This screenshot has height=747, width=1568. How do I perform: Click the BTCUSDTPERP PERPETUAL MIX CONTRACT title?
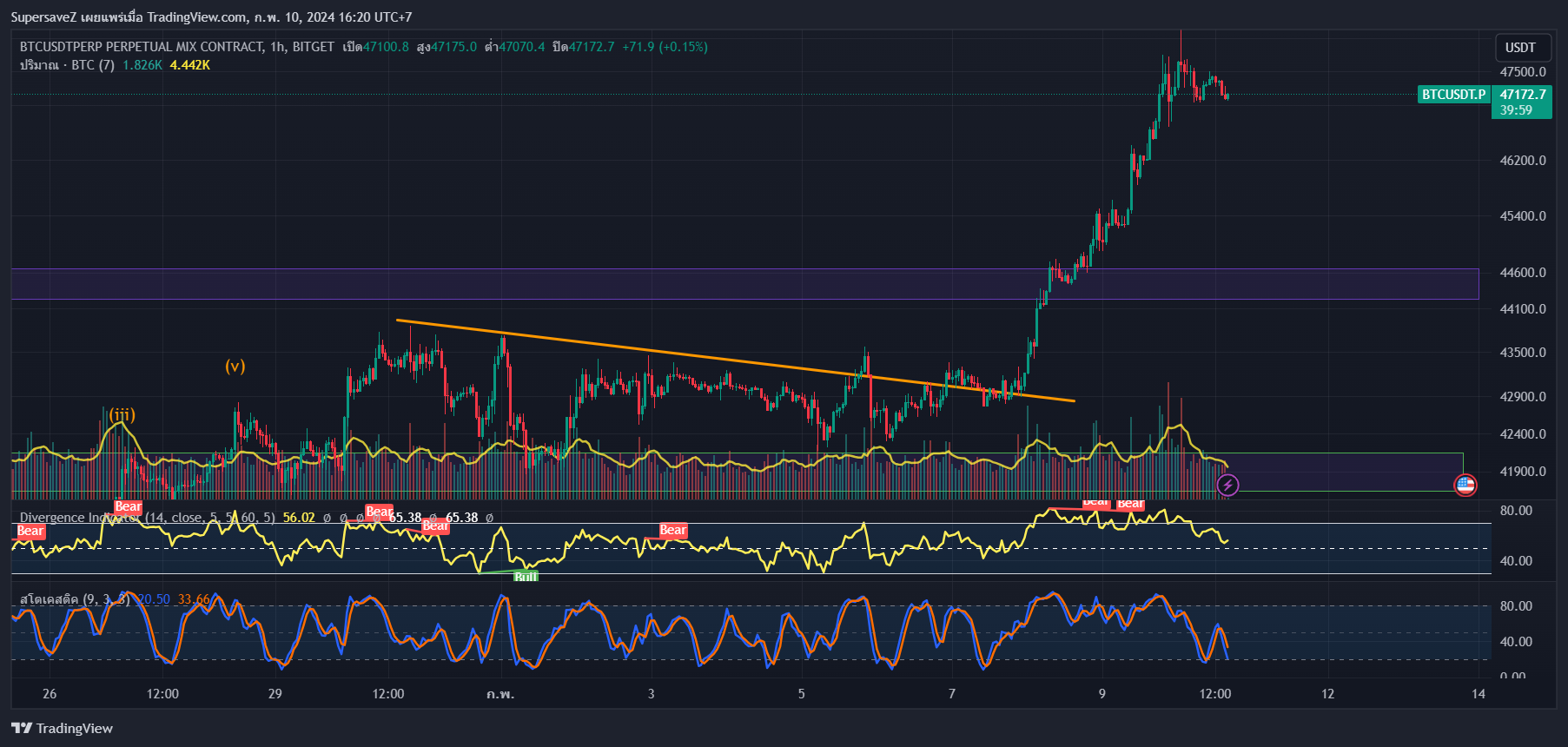(x=142, y=47)
